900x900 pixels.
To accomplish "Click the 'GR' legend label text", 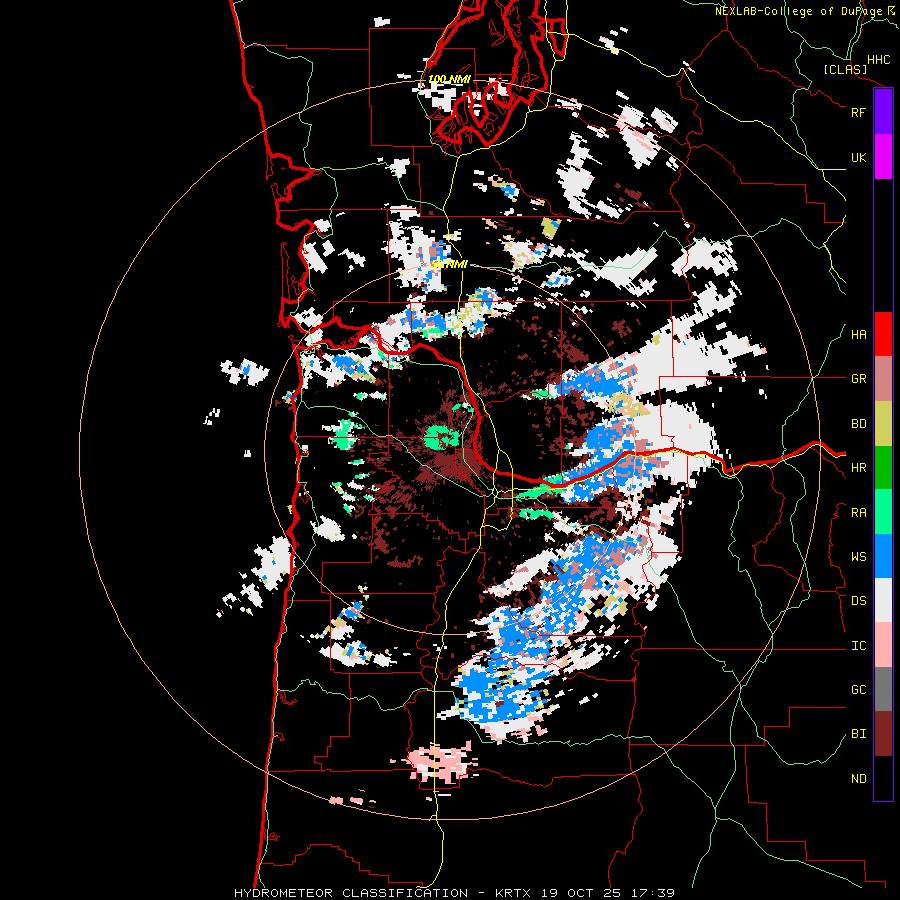I will coord(858,379).
